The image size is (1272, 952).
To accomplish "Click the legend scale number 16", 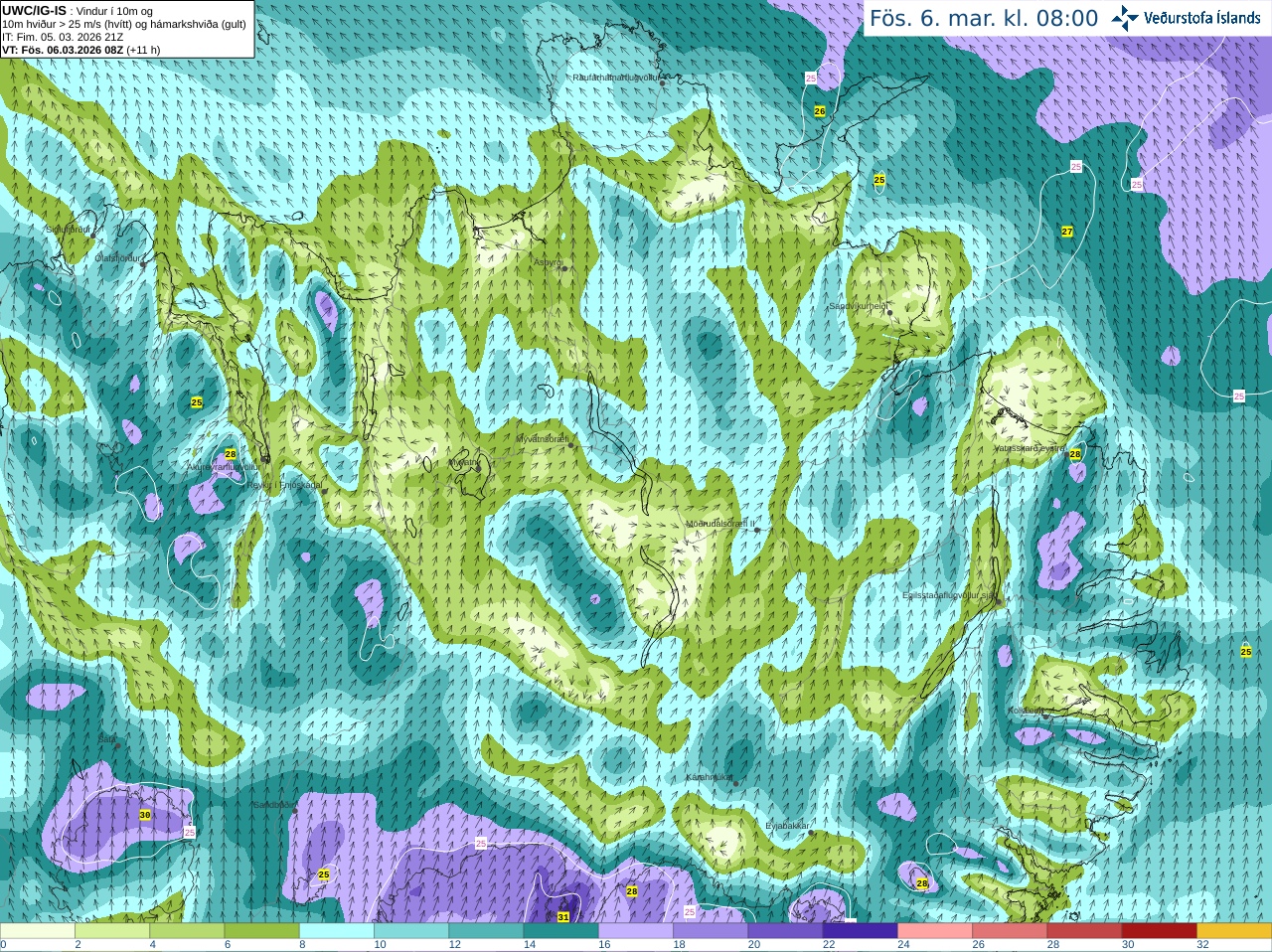I will tap(604, 945).
